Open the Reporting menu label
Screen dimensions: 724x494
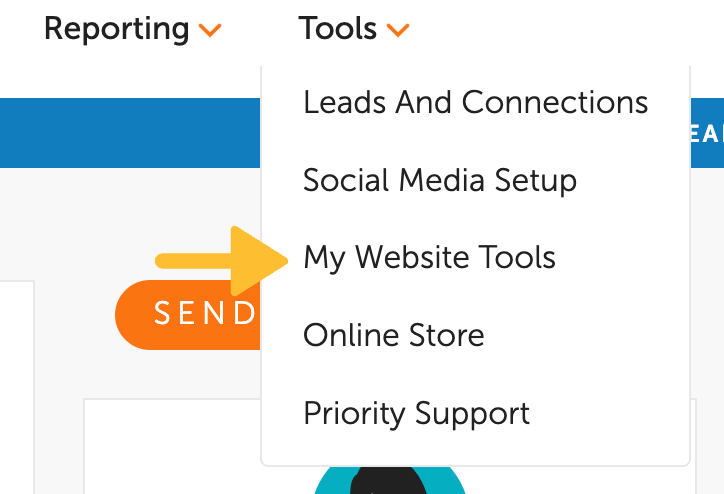pos(116,29)
